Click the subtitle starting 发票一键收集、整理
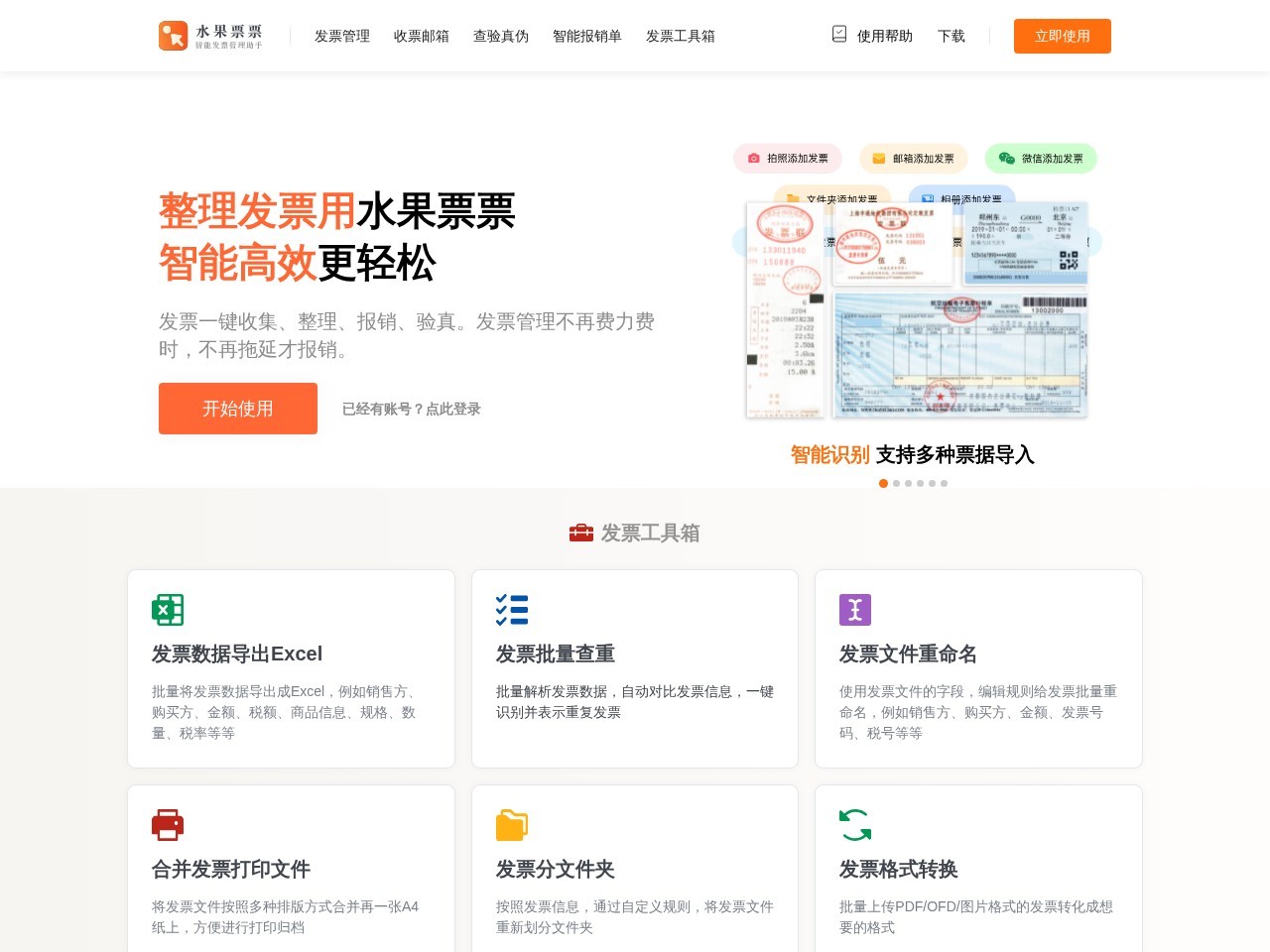The image size is (1270, 952). pos(407,335)
